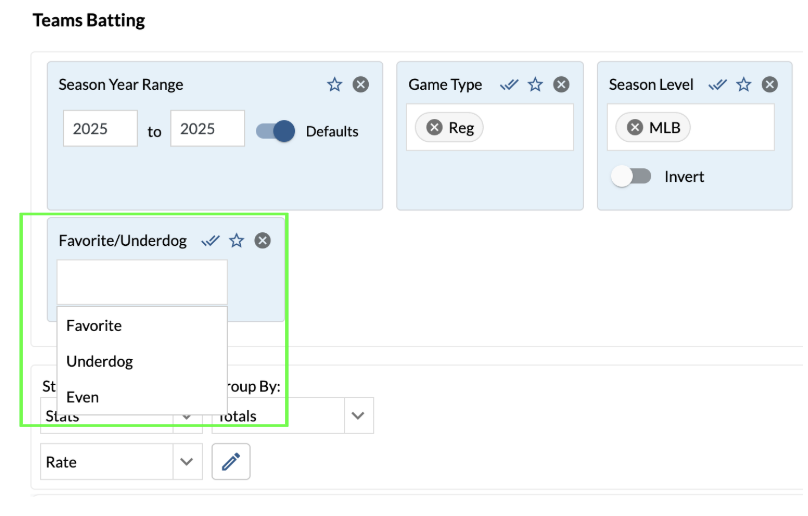Viewport: 808px width, 516px height.
Task: Click Favorite/Underdog double-check select all icon
Action: tap(211, 240)
